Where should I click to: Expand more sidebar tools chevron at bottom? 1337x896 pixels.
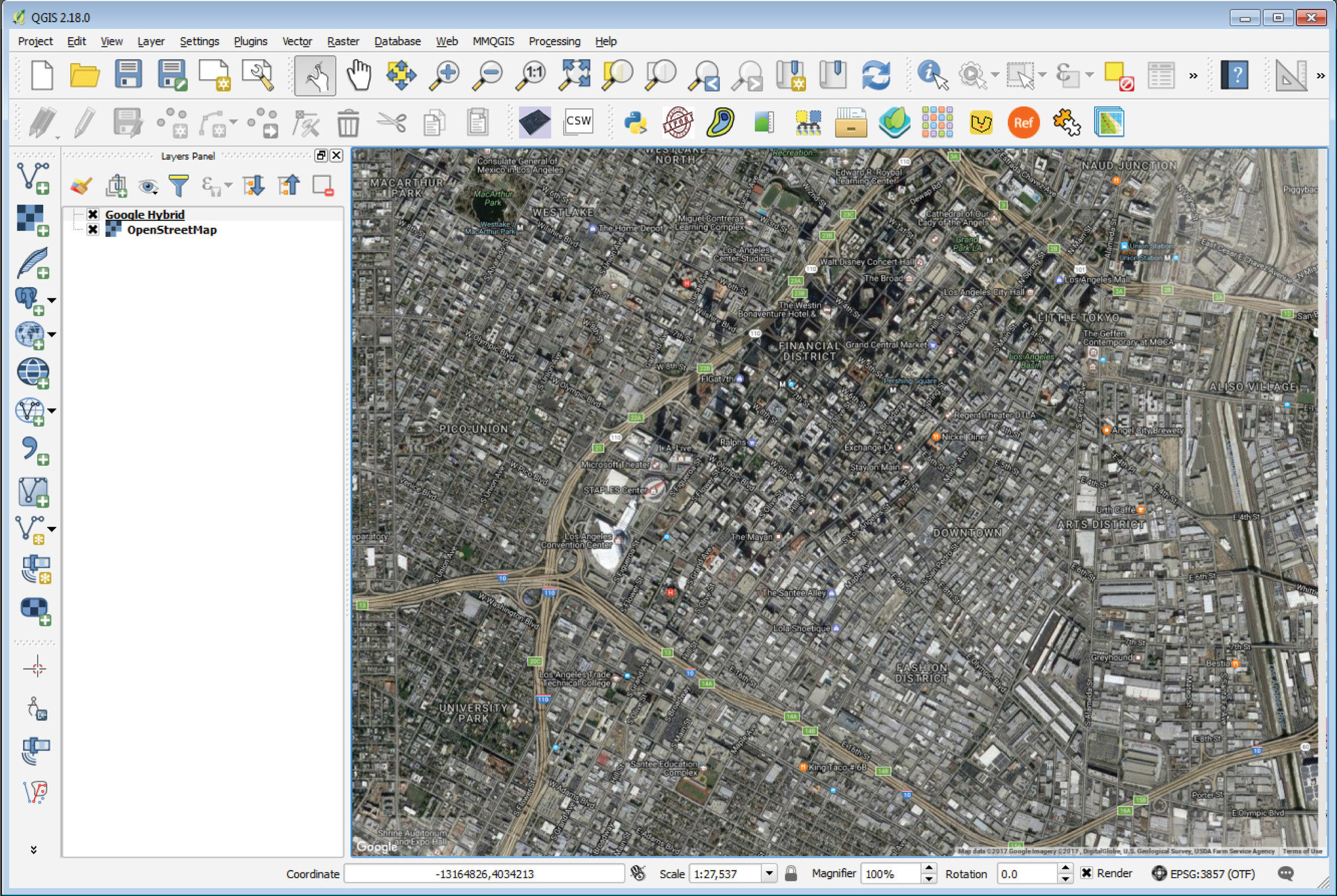33,850
